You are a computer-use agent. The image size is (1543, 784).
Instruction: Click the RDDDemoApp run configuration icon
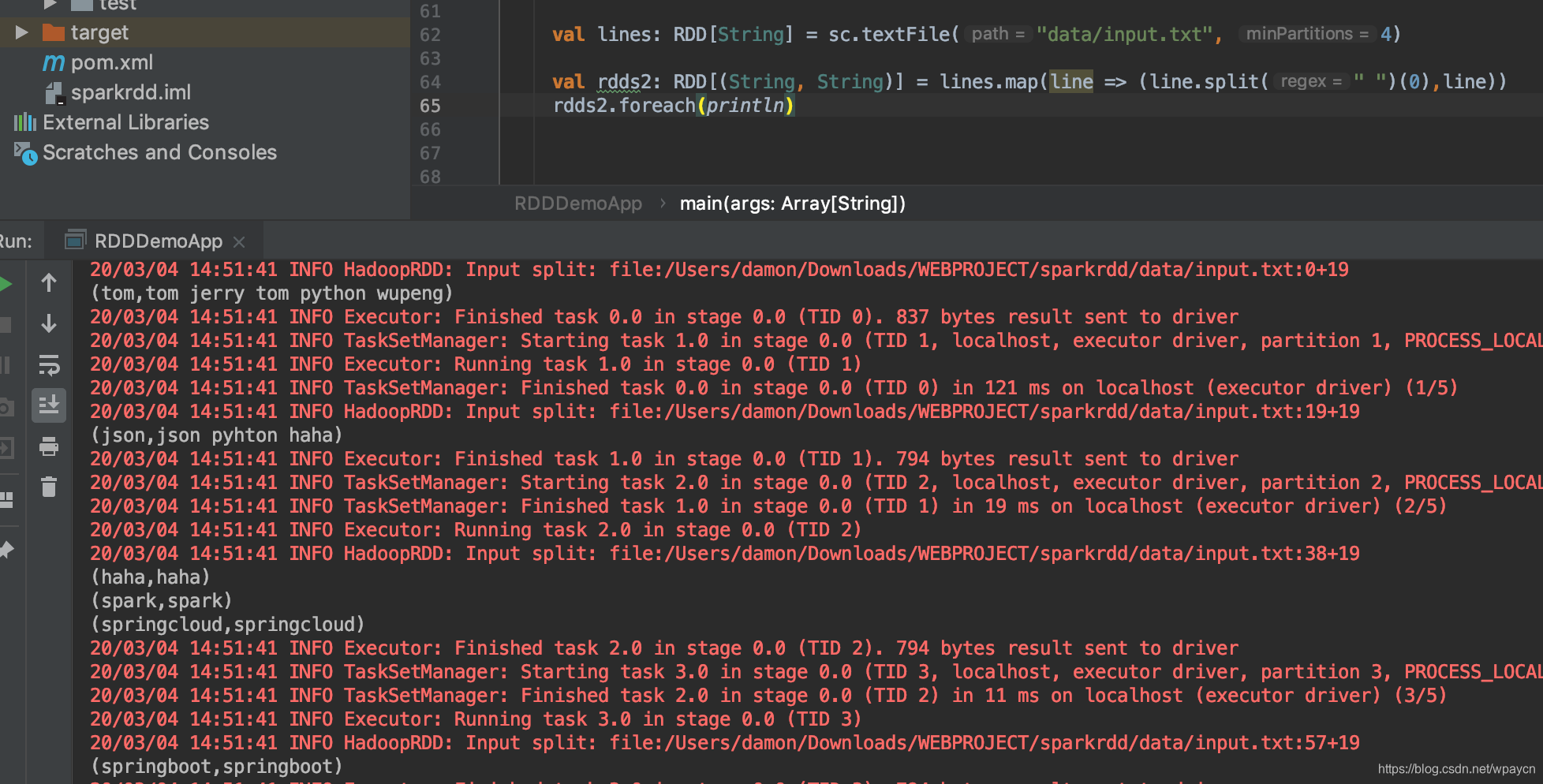[76, 240]
